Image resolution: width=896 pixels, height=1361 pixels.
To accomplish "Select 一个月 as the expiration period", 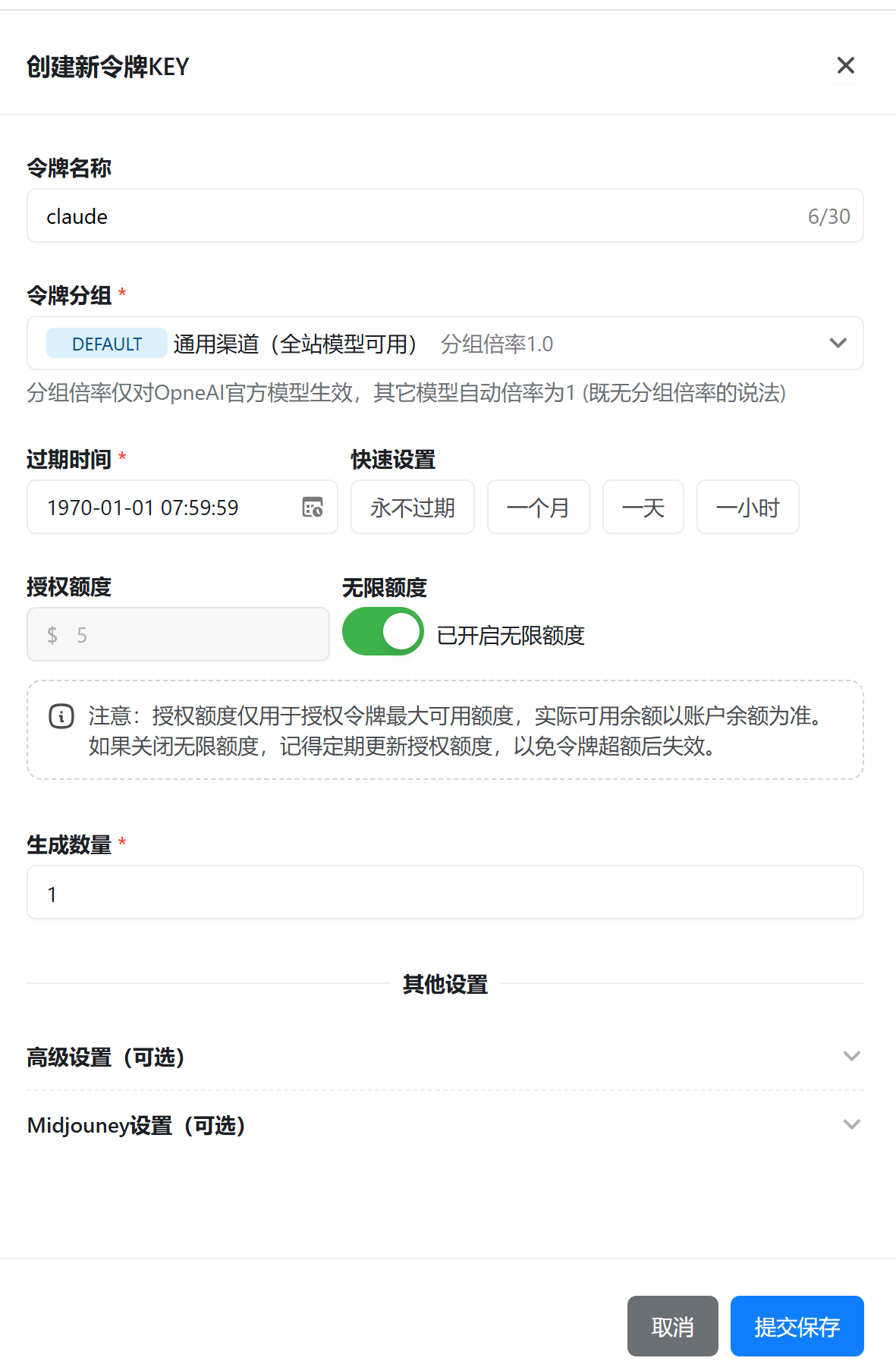I will pyautogui.click(x=538, y=507).
